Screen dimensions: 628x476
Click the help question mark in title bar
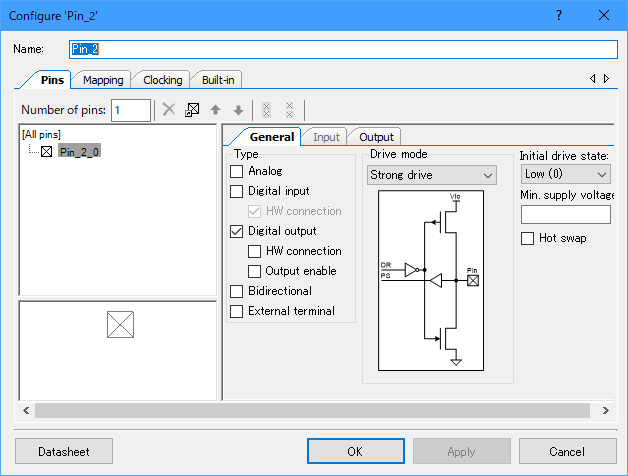(558, 15)
